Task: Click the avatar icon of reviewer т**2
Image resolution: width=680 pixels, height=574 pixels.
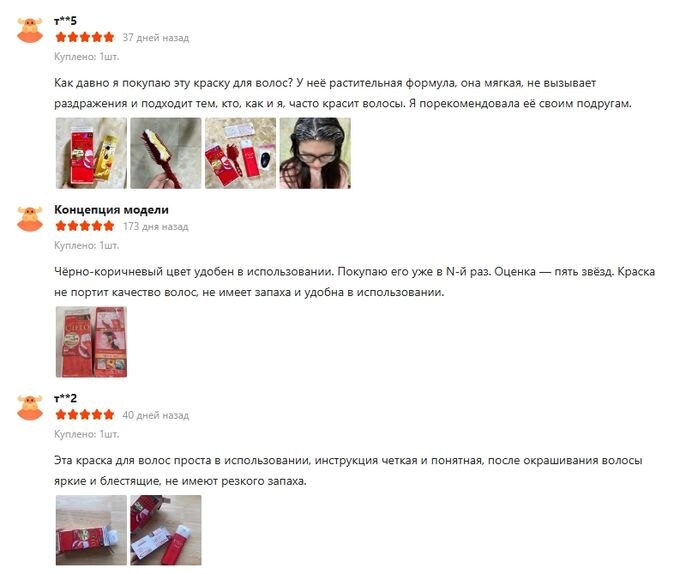Action: [30, 408]
